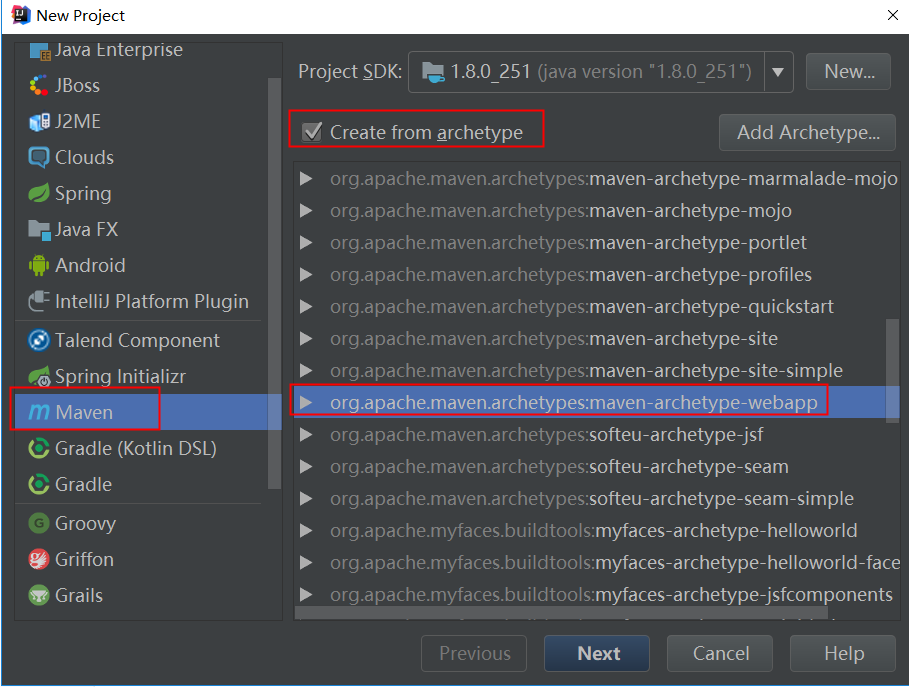Click the IntelliJ IDEA title bar logo
Image resolution: width=909 pixels, height=687 pixels.
coord(21,15)
